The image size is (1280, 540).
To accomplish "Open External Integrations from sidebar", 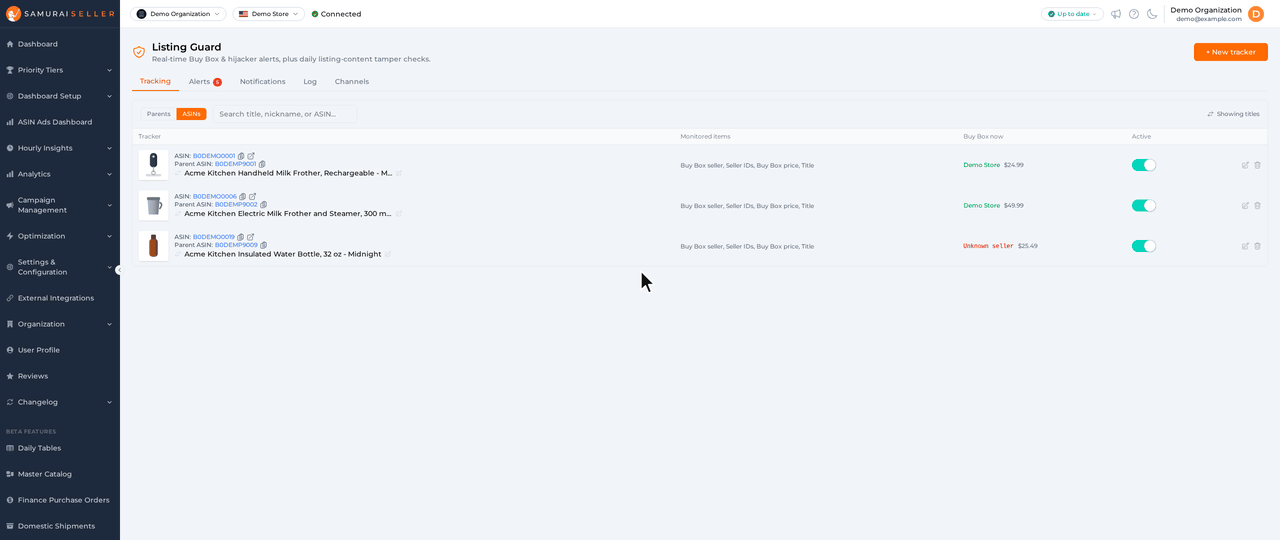I will pos(60,298).
